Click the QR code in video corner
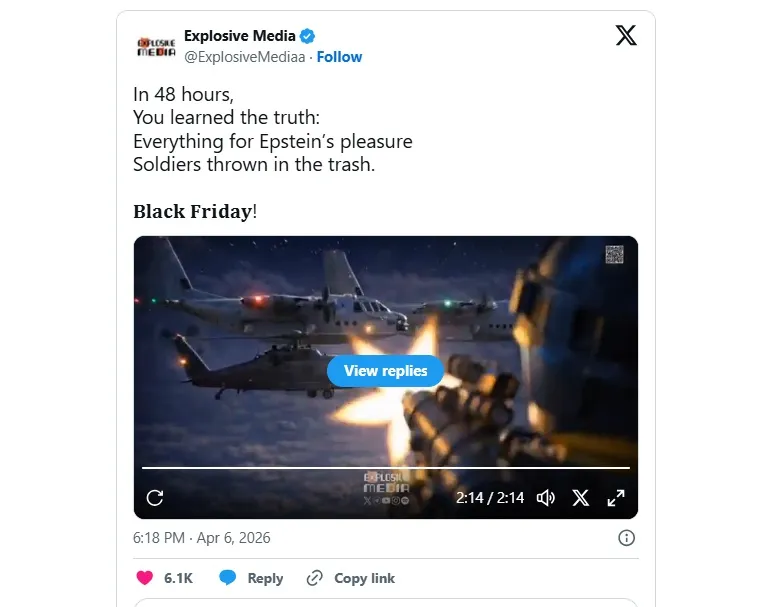The height and width of the screenshot is (607, 761). [614, 255]
